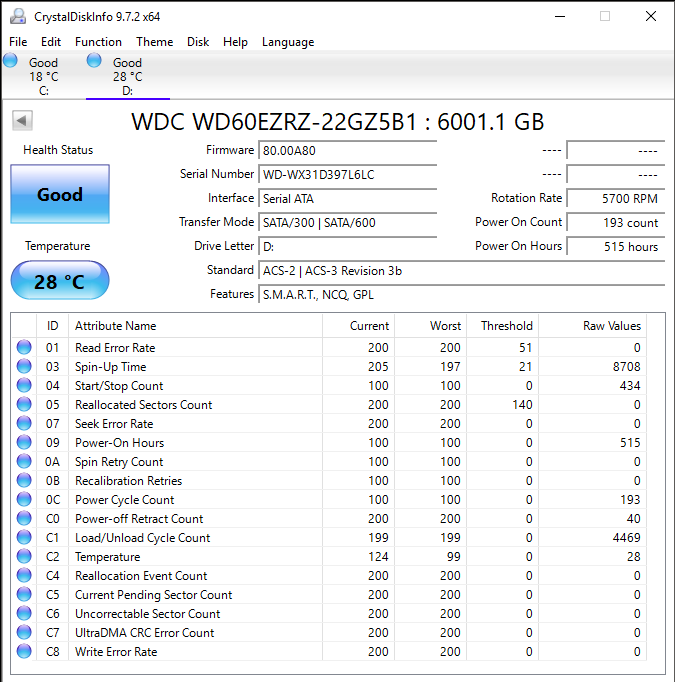Click the Power On Count value 193 count
The width and height of the screenshot is (675, 682).
click(x=616, y=223)
